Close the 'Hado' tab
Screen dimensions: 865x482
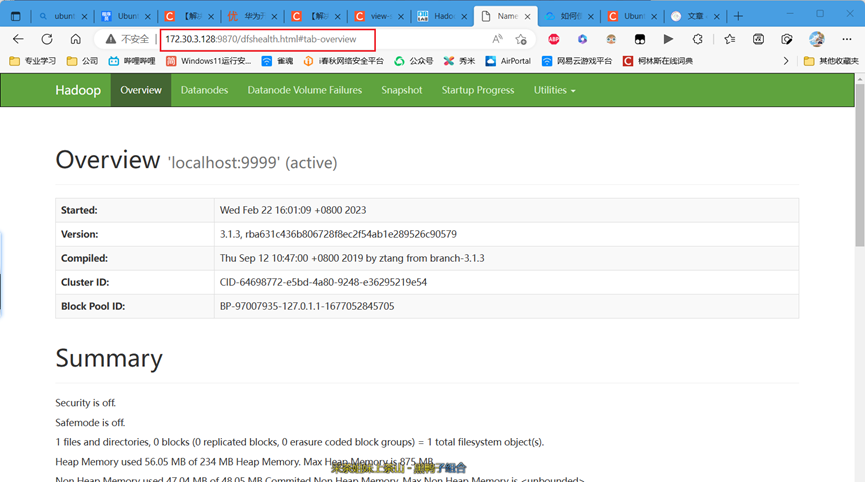pos(464,17)
